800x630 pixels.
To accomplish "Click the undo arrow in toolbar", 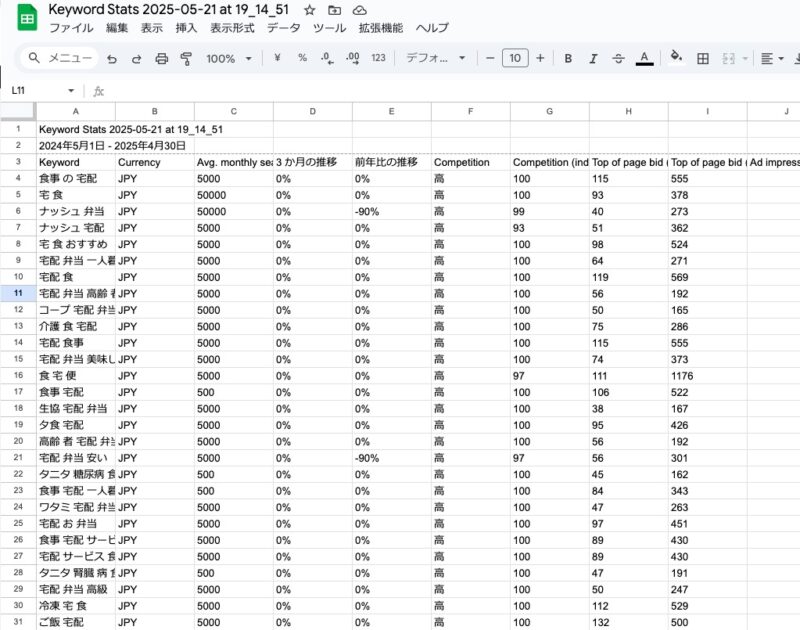I will point(112,59).
